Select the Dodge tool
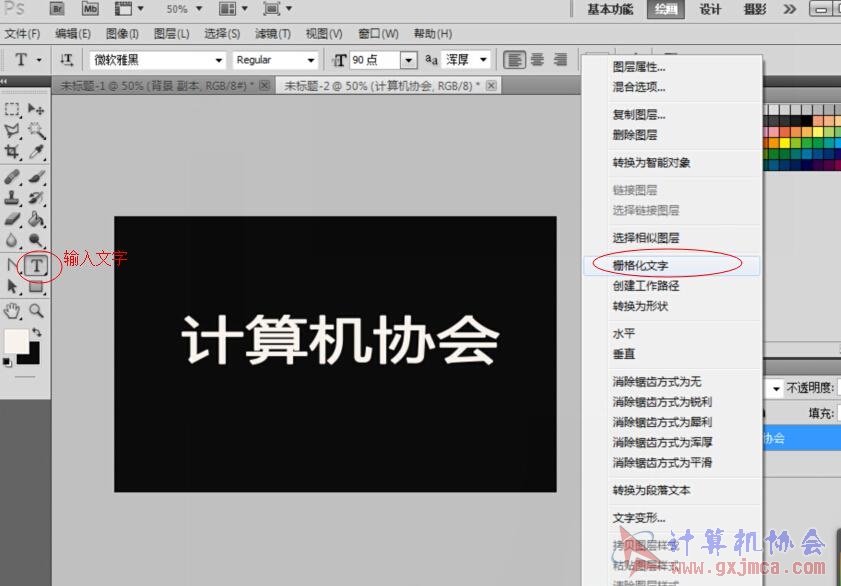Screen dimensions: 841x586 36,240
